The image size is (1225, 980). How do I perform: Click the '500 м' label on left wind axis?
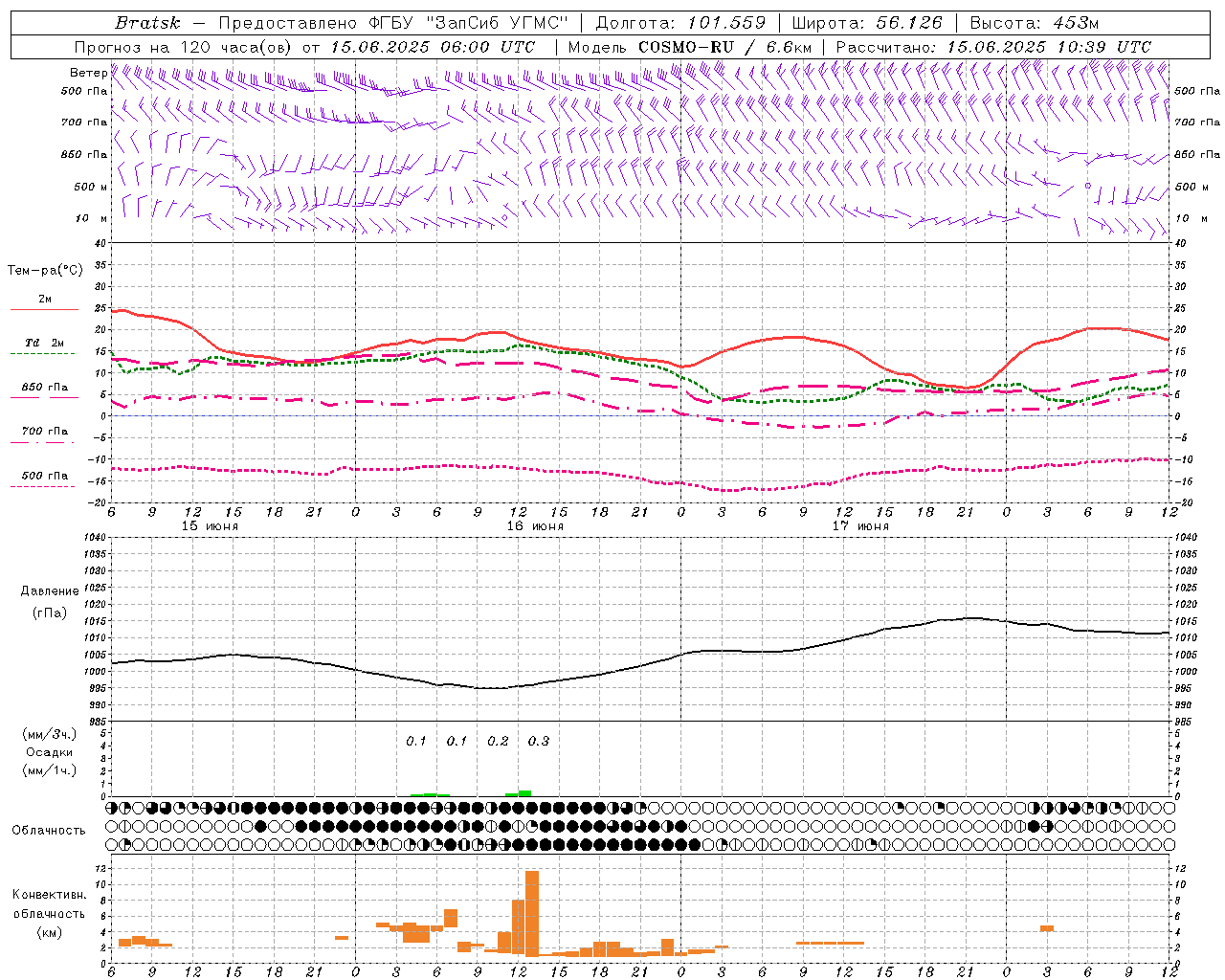click(91, 188)
